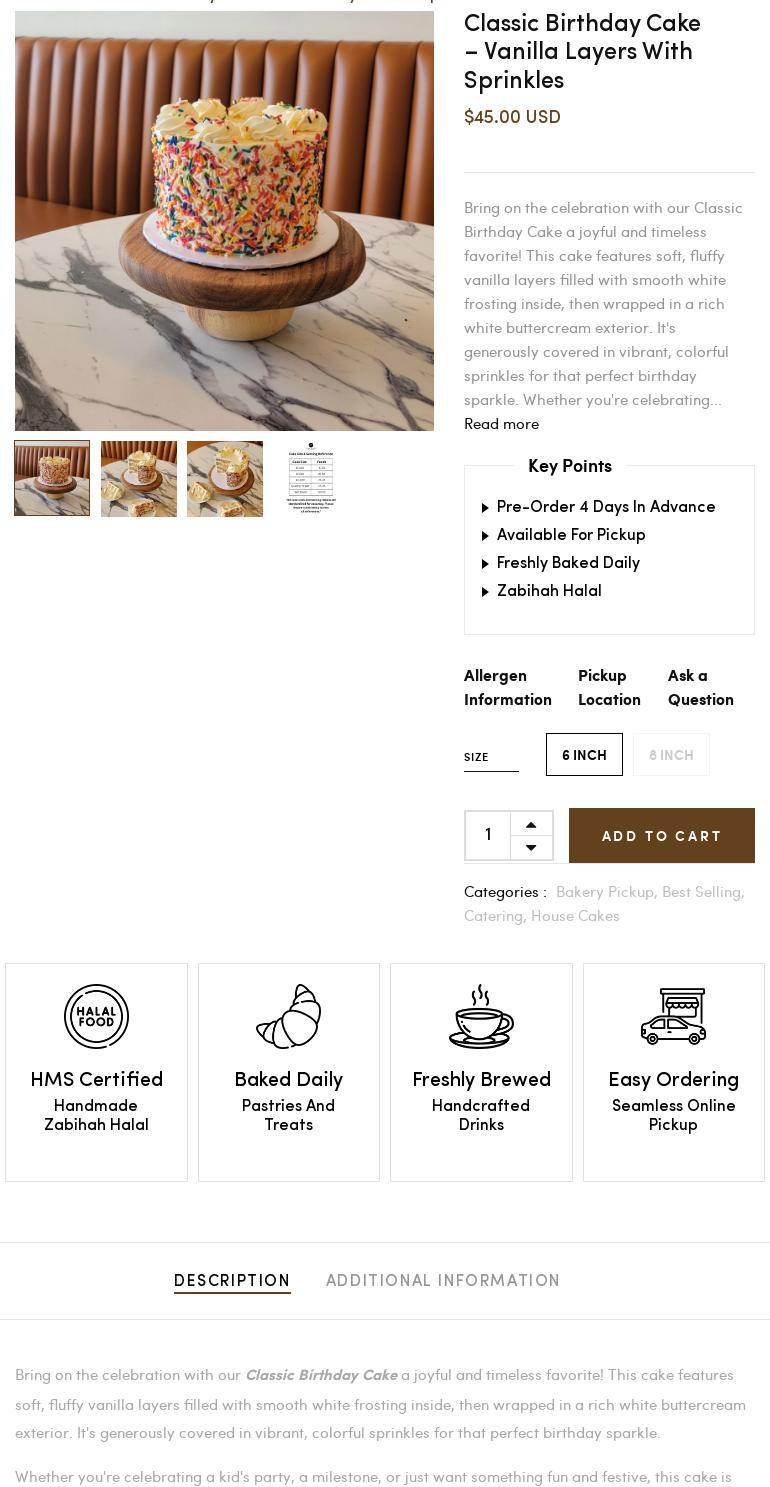Select the 8 INCH size option

pos(671,755)
